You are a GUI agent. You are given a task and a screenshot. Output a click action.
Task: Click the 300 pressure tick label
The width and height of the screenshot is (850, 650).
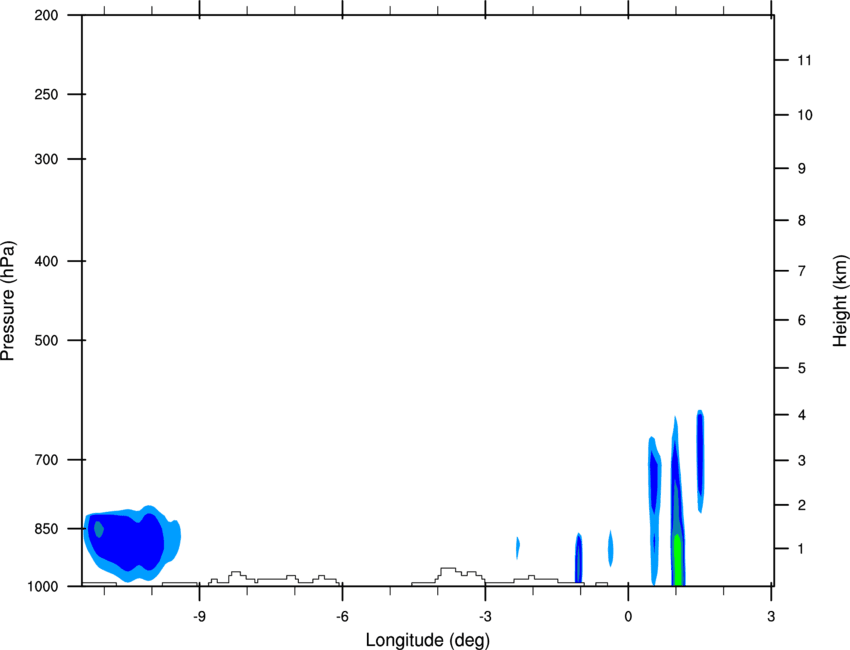coord(46,159)
